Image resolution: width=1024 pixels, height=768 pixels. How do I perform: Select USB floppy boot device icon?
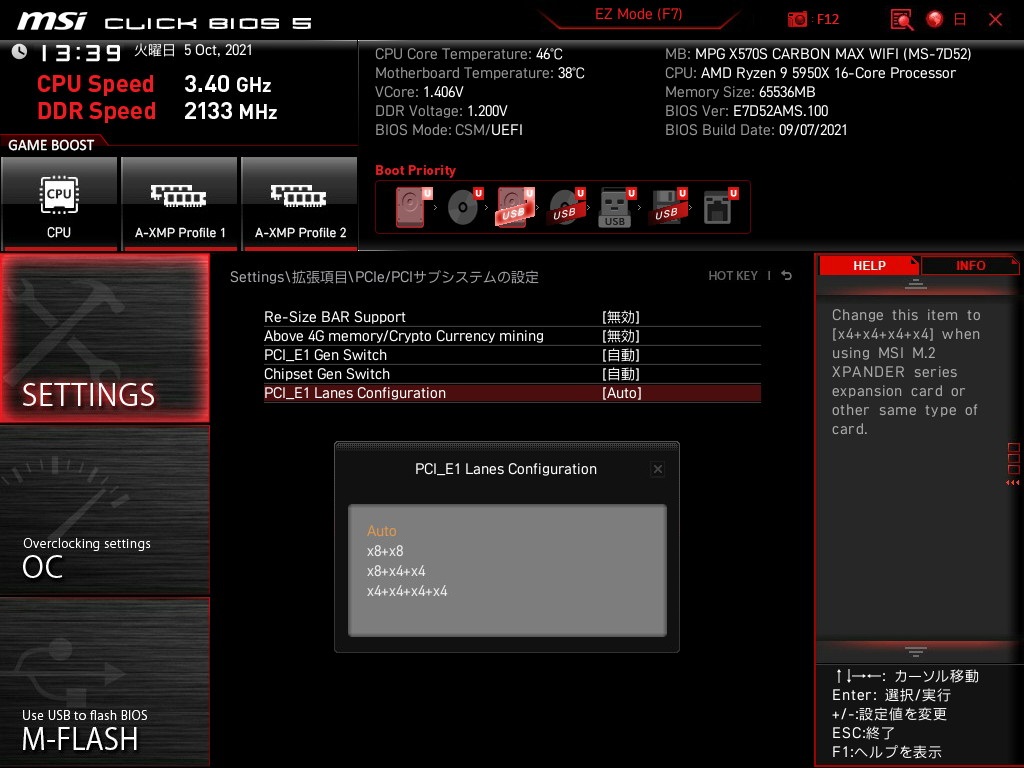click(x=667, y=207)
